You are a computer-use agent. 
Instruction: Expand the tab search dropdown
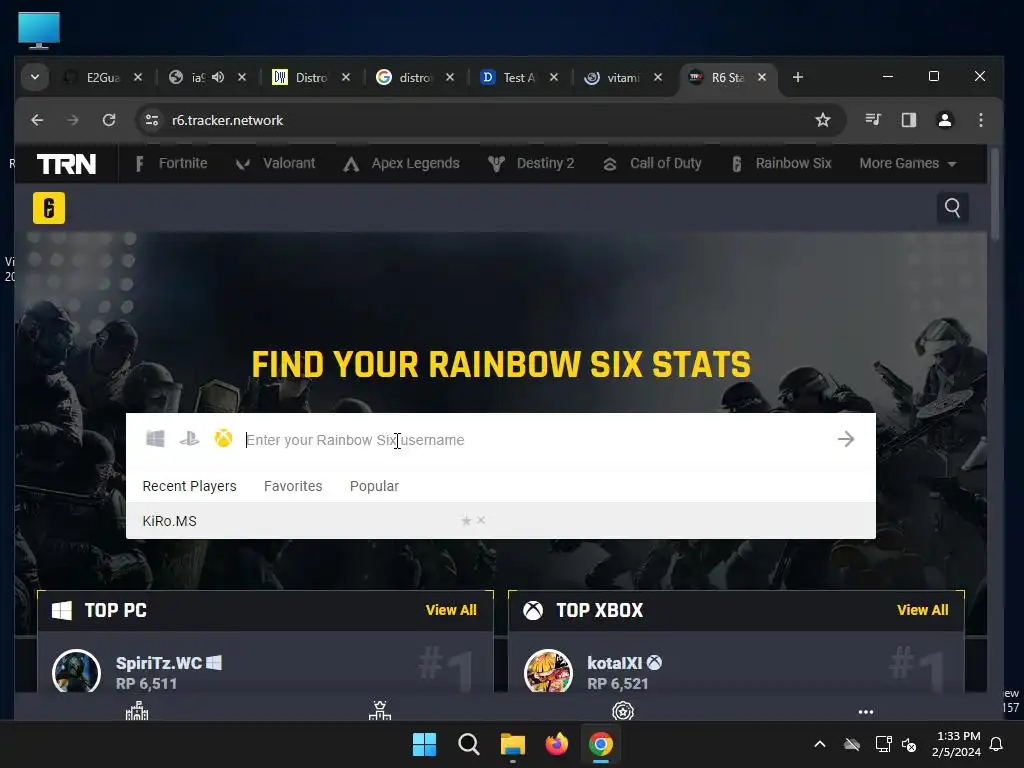pyautogui.click(x=35, y=77)
